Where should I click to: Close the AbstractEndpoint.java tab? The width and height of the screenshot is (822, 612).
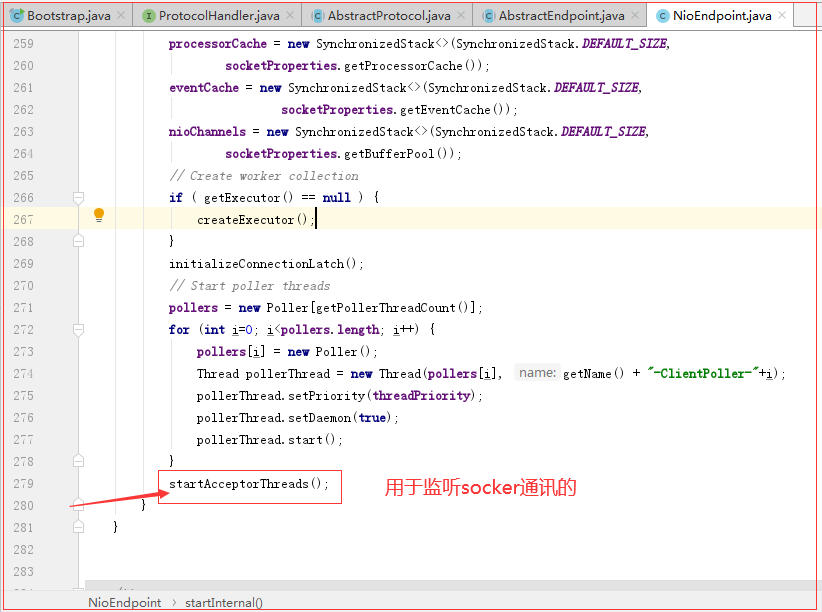(635, 16)
